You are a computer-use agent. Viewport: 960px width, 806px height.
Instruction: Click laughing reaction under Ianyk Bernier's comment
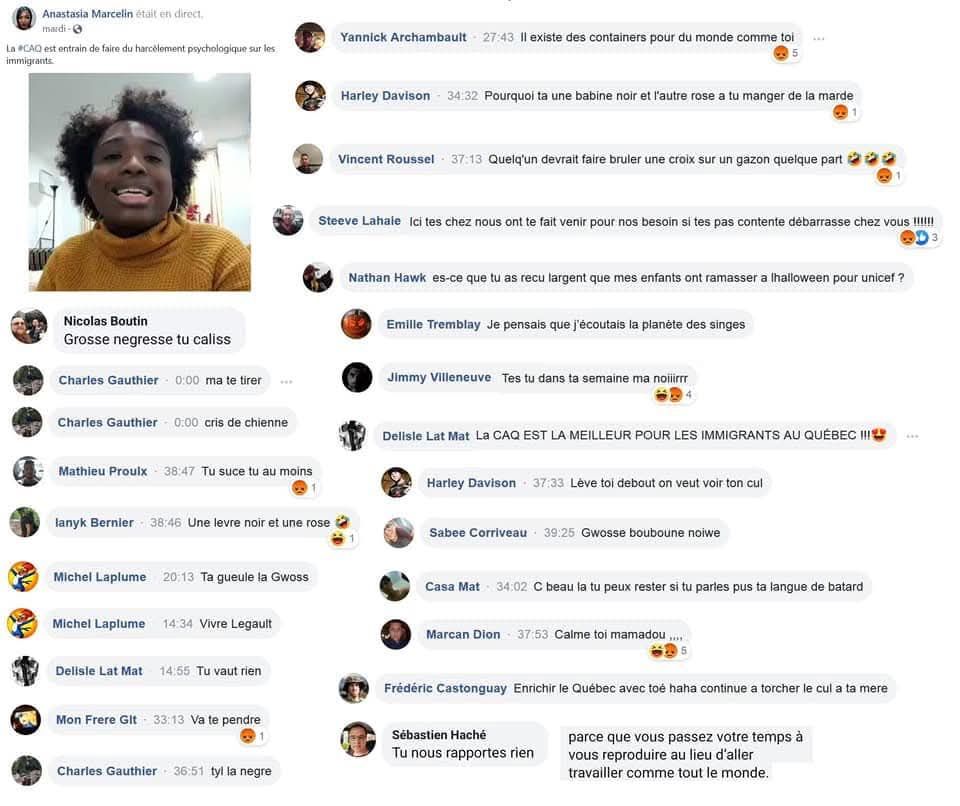337,539
